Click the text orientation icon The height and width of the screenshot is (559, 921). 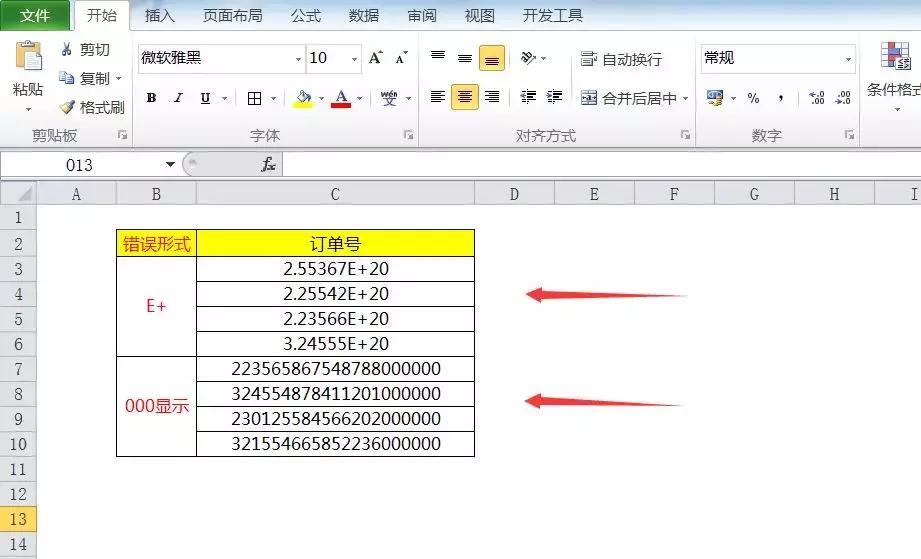click(528, 58)
